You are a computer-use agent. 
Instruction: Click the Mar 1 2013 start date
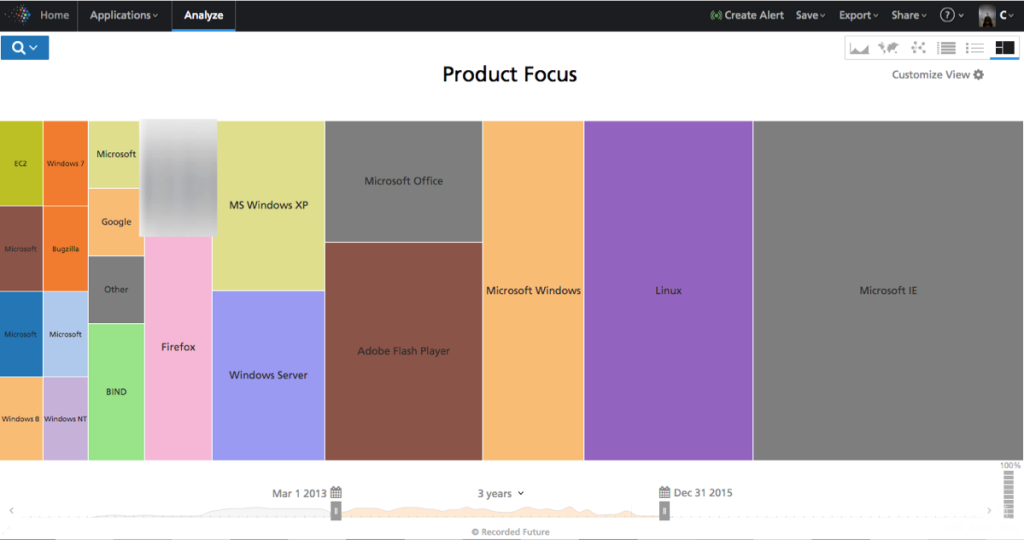(299, 493)
